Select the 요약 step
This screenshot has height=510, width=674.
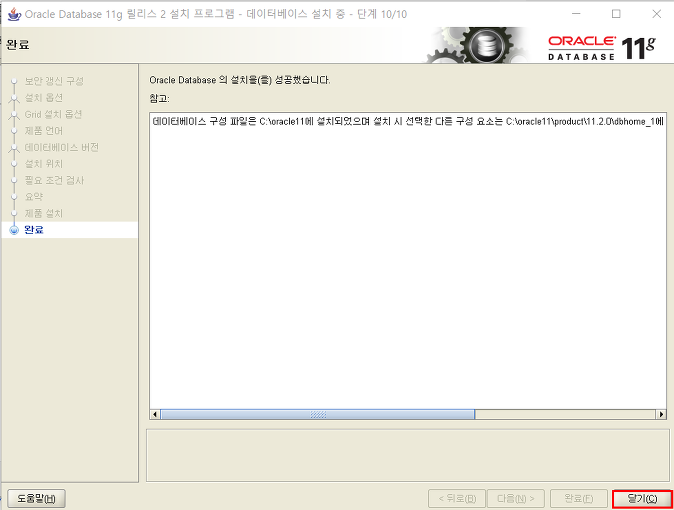[x=34, y=197]
